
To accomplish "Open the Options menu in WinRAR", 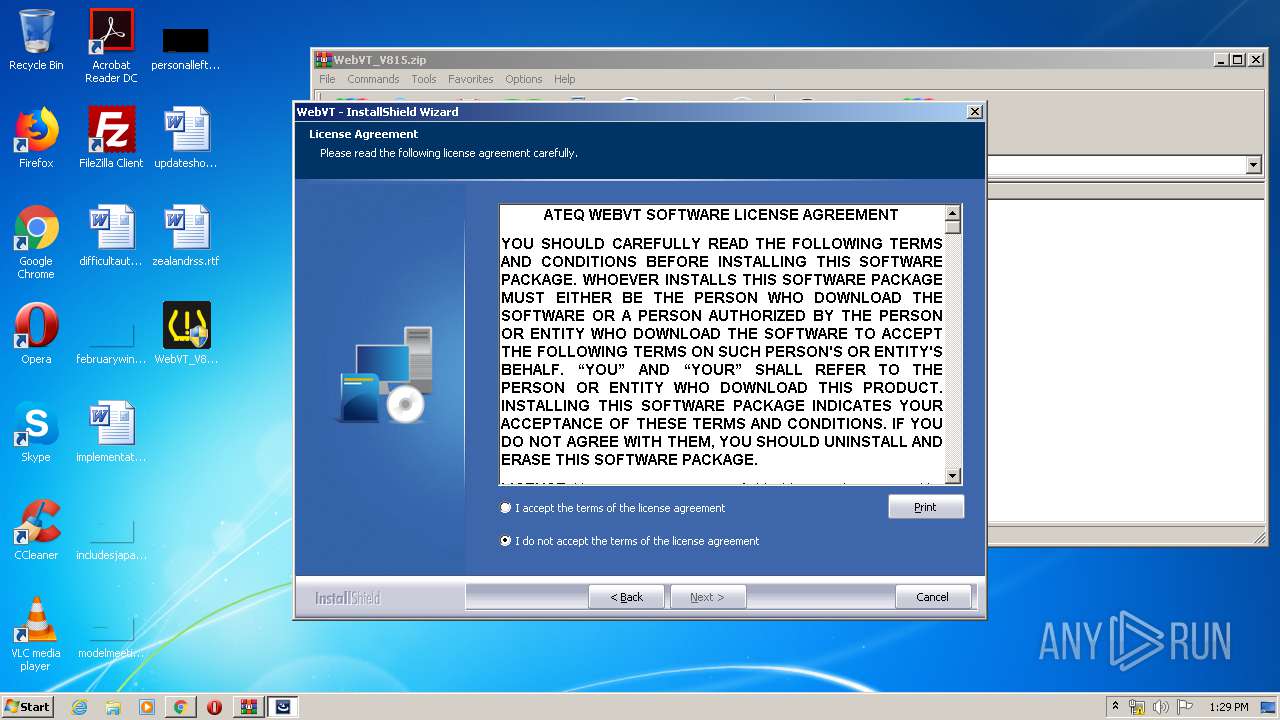I will (523, 79).
